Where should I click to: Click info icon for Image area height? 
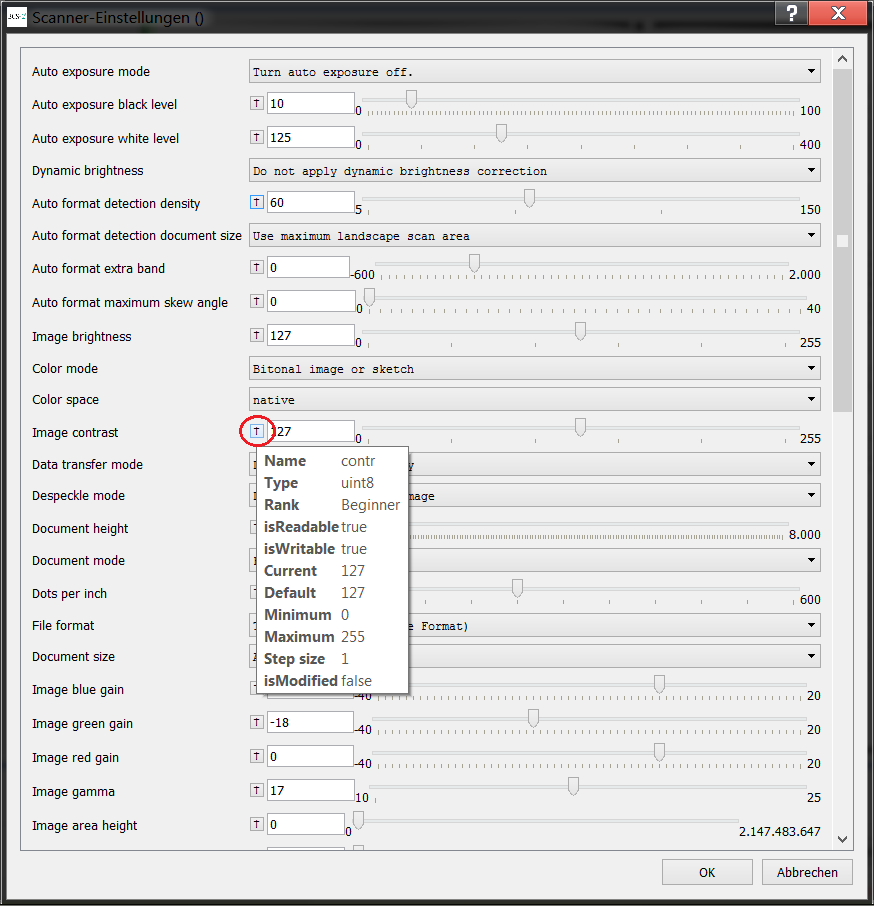click(x=256, y=825)
